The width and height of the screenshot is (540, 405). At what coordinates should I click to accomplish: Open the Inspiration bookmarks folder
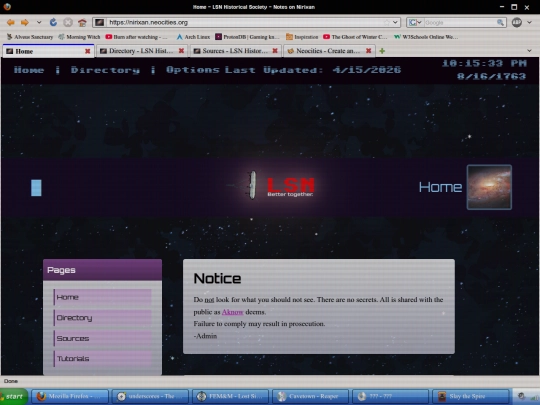point(302,37)
